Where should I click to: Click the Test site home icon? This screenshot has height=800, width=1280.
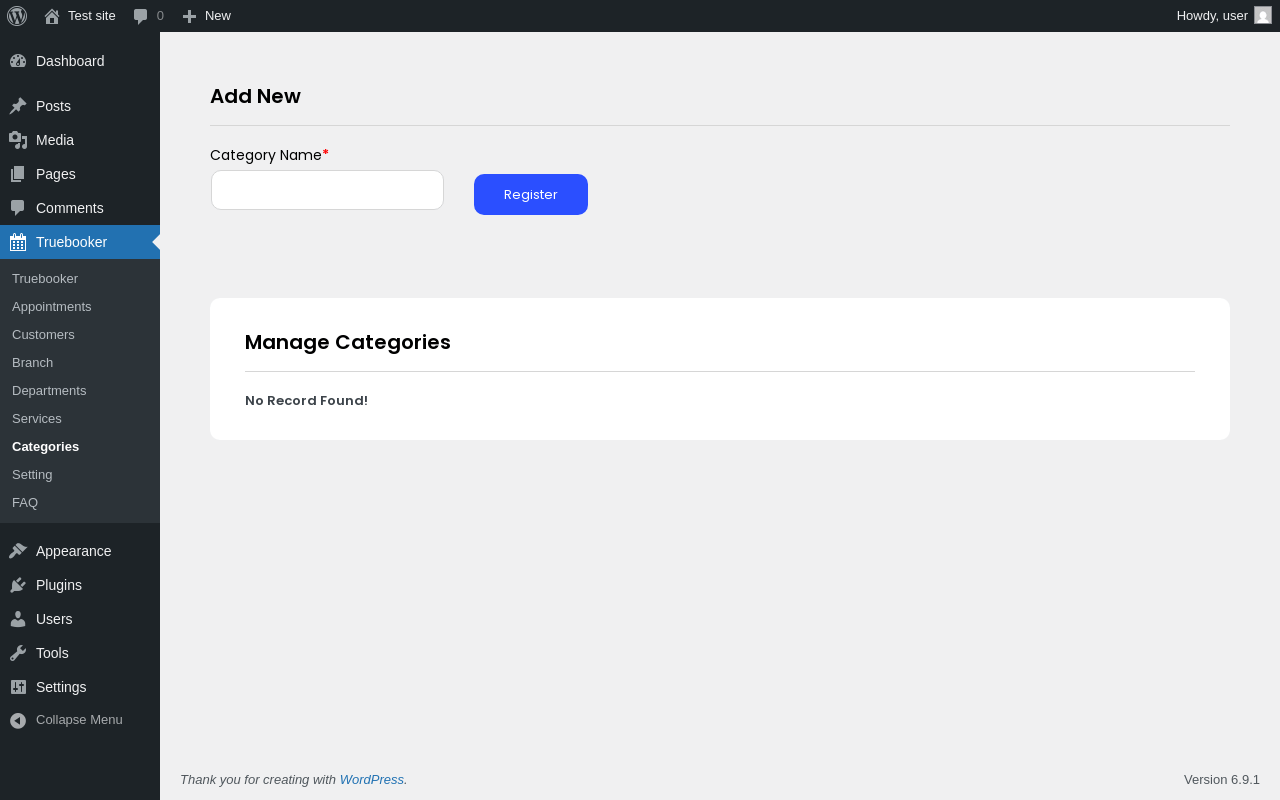[52, 16]
